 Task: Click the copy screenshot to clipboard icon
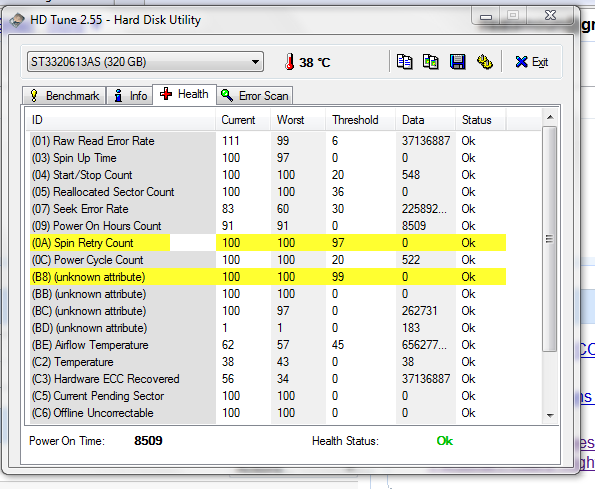[431, 62]
